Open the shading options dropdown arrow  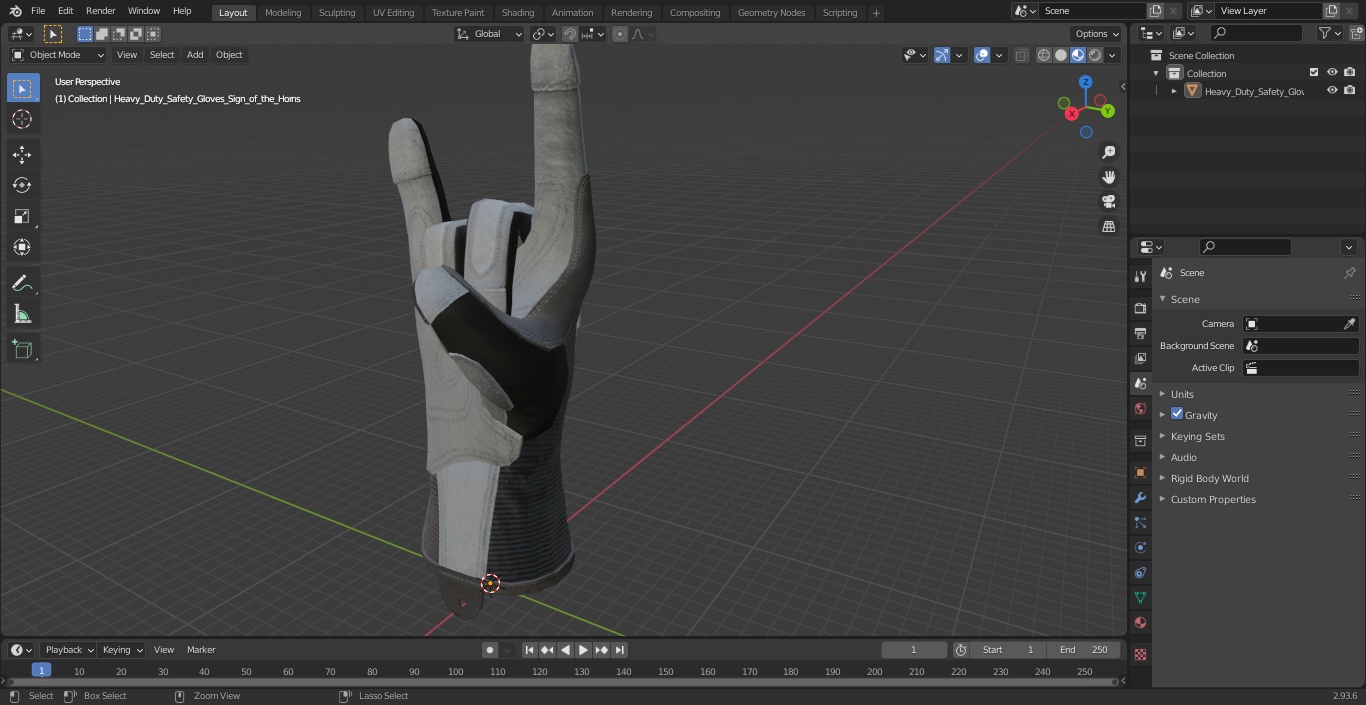pyautogui.click(x=1112, y=55)
